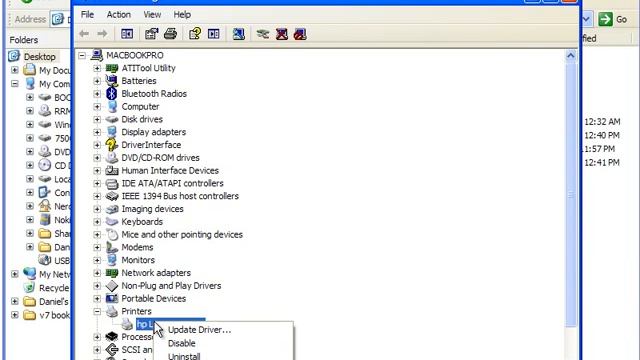640x360 pixels.
Task: Expand the ATITool Utility node
Action: 97,68
